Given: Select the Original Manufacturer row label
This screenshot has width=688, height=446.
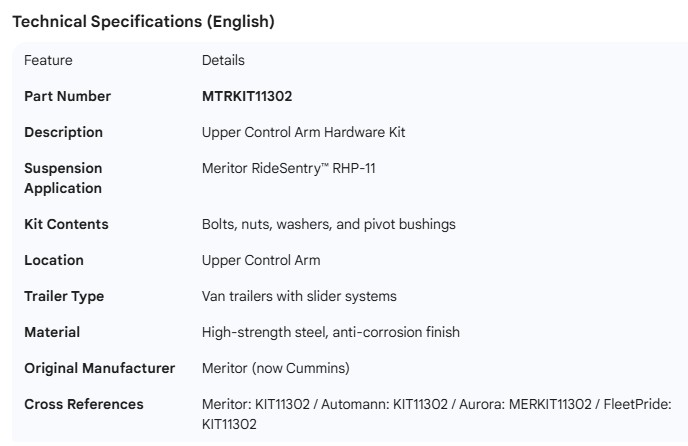Looking at the screenshot, I should coord(99,368).
